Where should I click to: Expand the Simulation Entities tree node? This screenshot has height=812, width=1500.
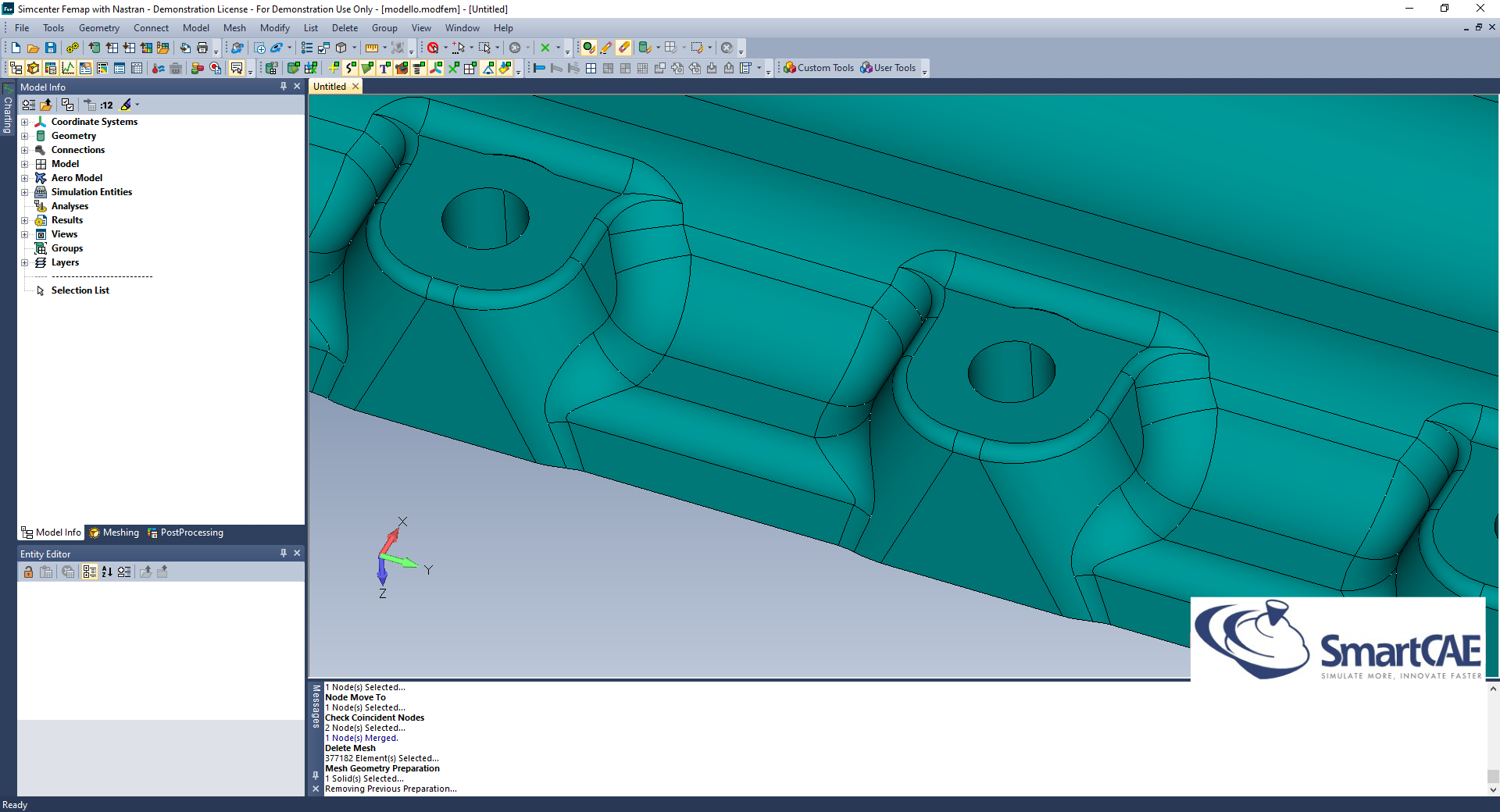[x=24, y=192]
